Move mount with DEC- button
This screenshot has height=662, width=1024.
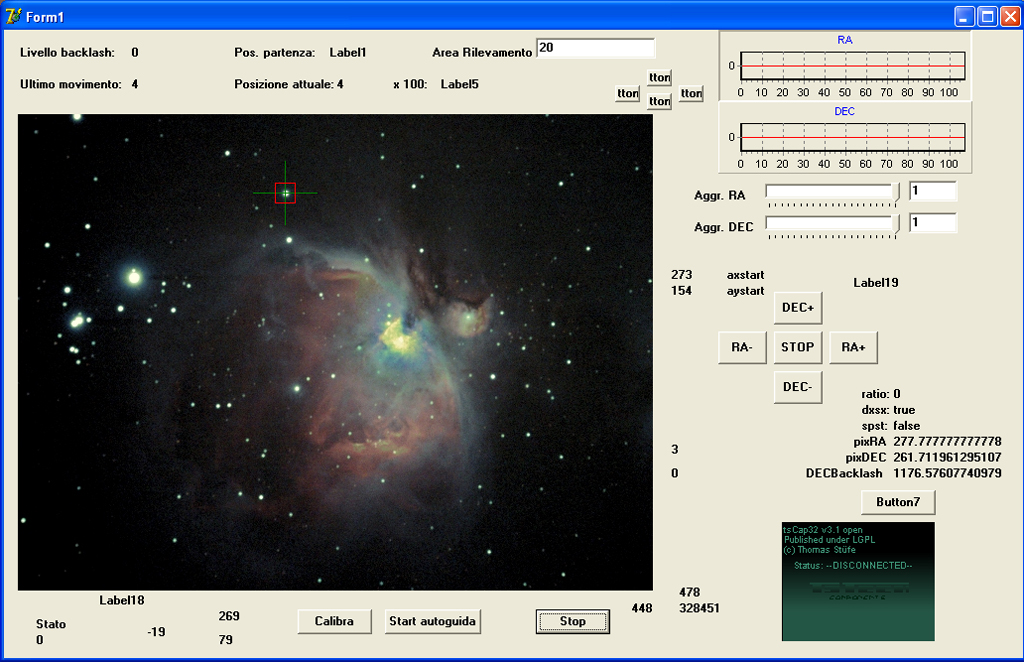click(x=798, y=387)
